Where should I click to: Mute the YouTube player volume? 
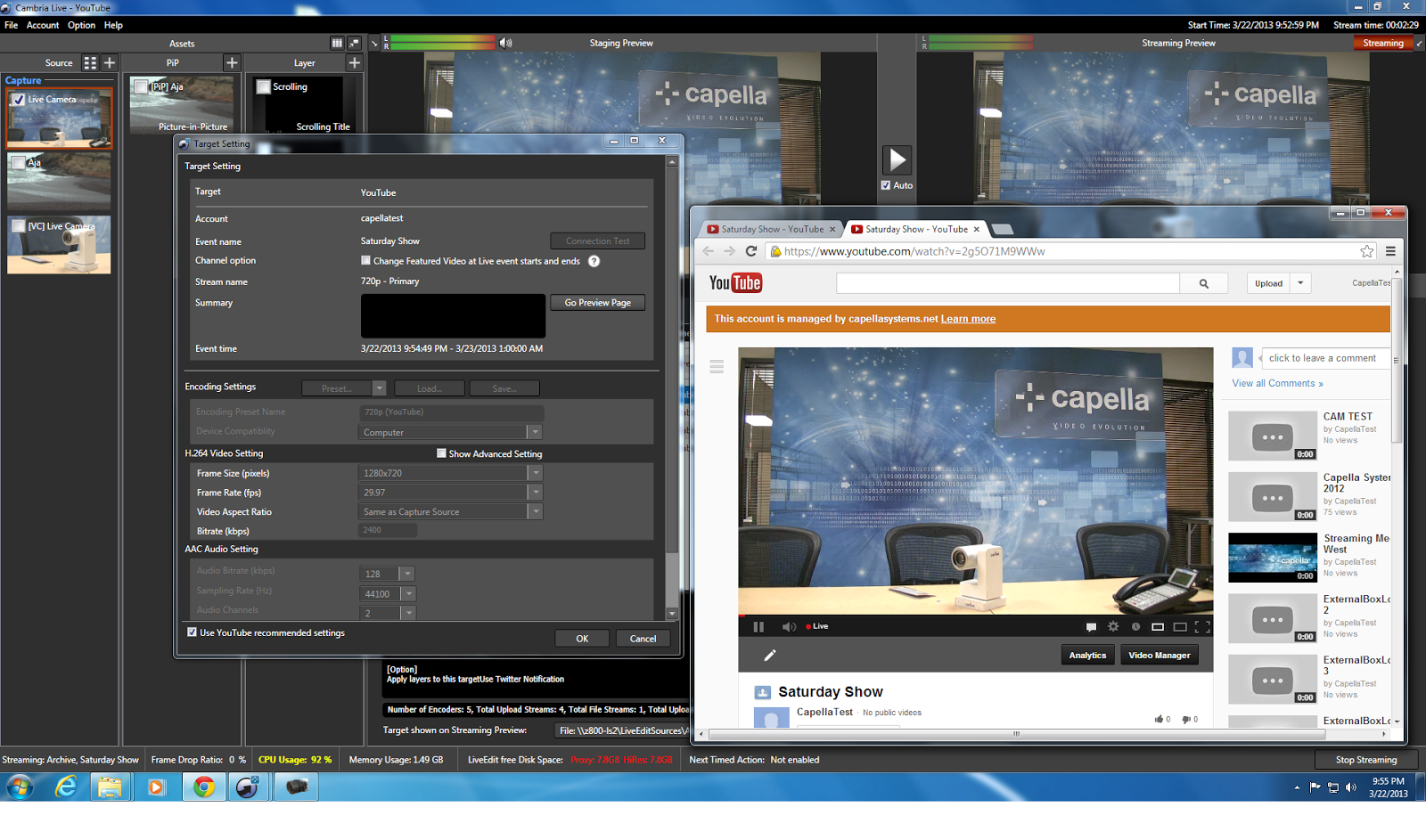click(x=789, y=627)
